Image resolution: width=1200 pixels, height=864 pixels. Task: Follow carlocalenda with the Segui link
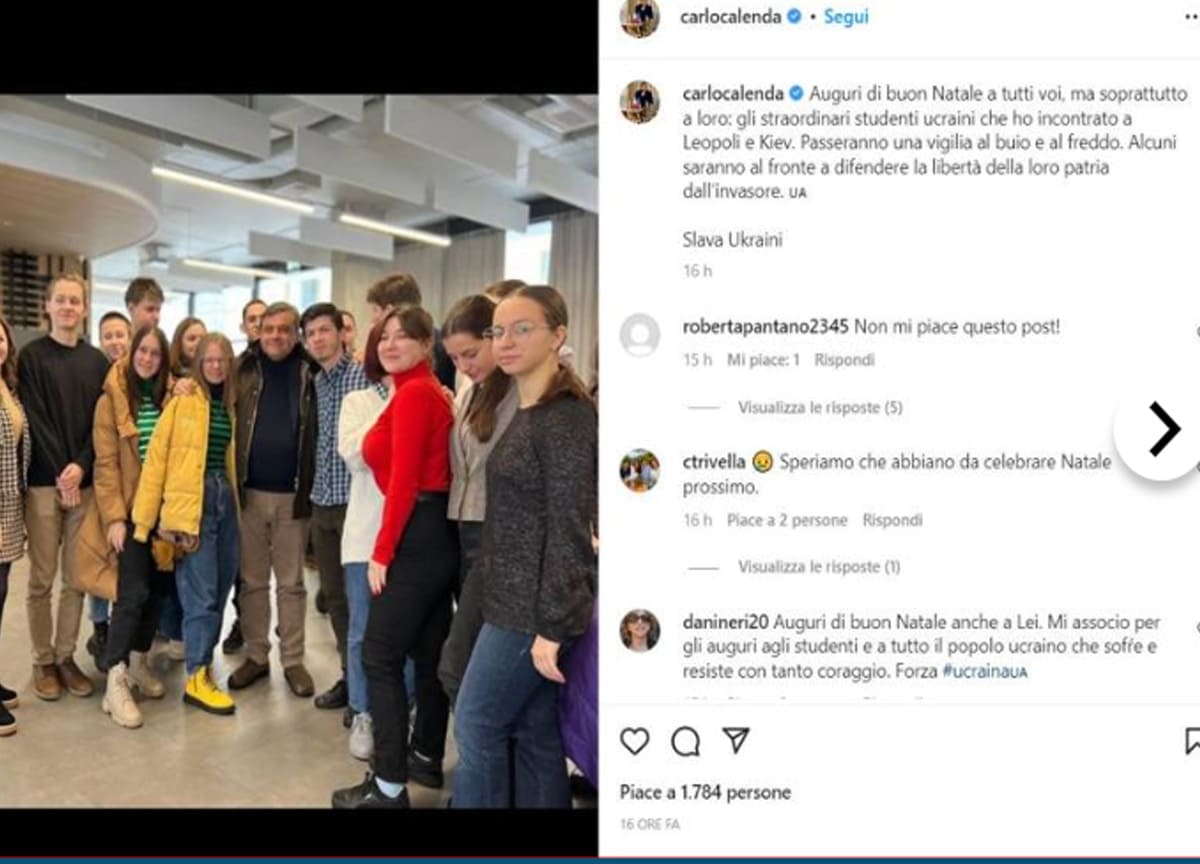[x=846, y=17]
